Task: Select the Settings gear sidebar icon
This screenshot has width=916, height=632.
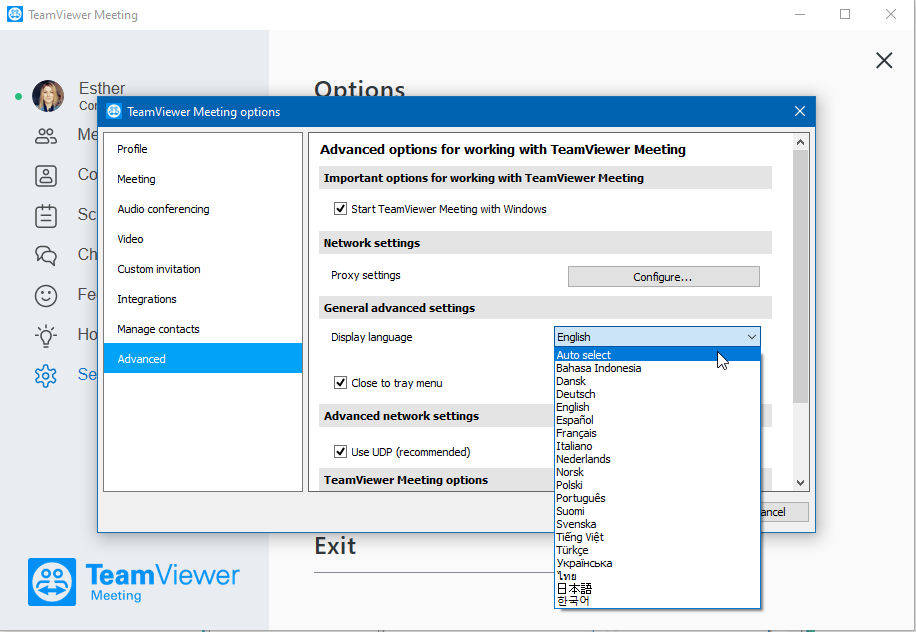Action: pyautogui.click(x=46, y=376)
